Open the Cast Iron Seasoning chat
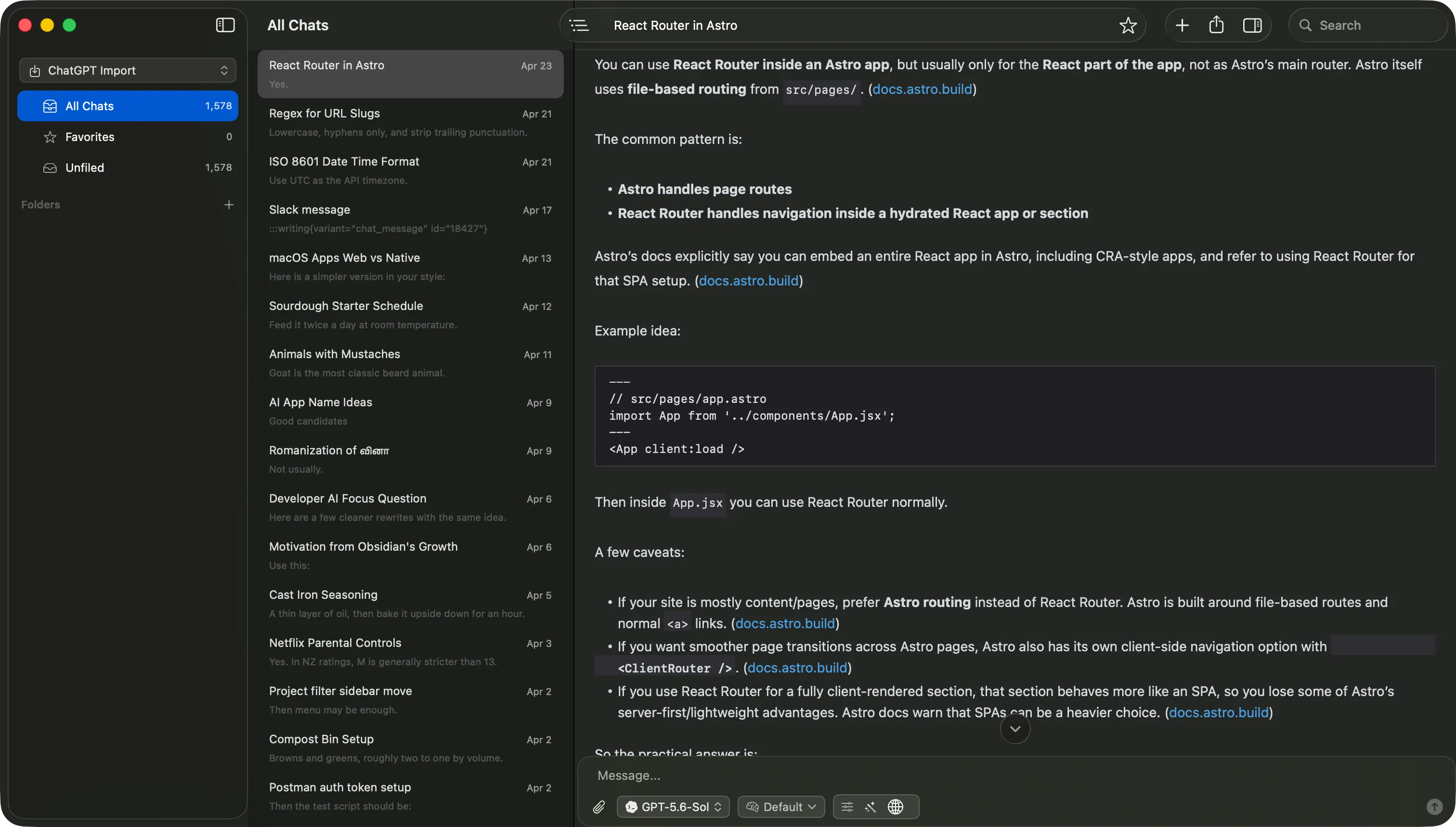Viewport: 1456px width, 827px height. point(410,604)
